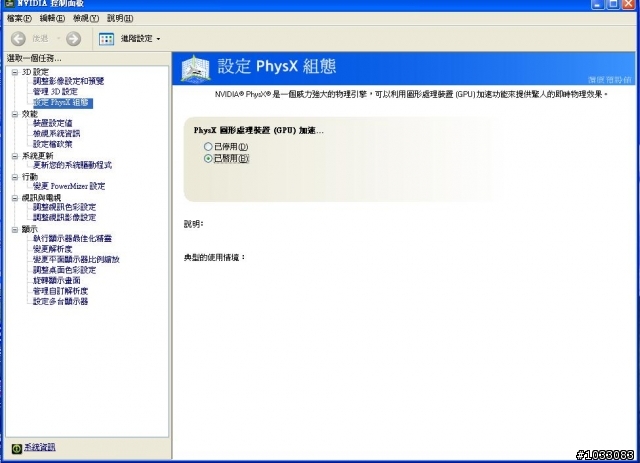Select the 3D 設定 category label

[x=36, y=72]
